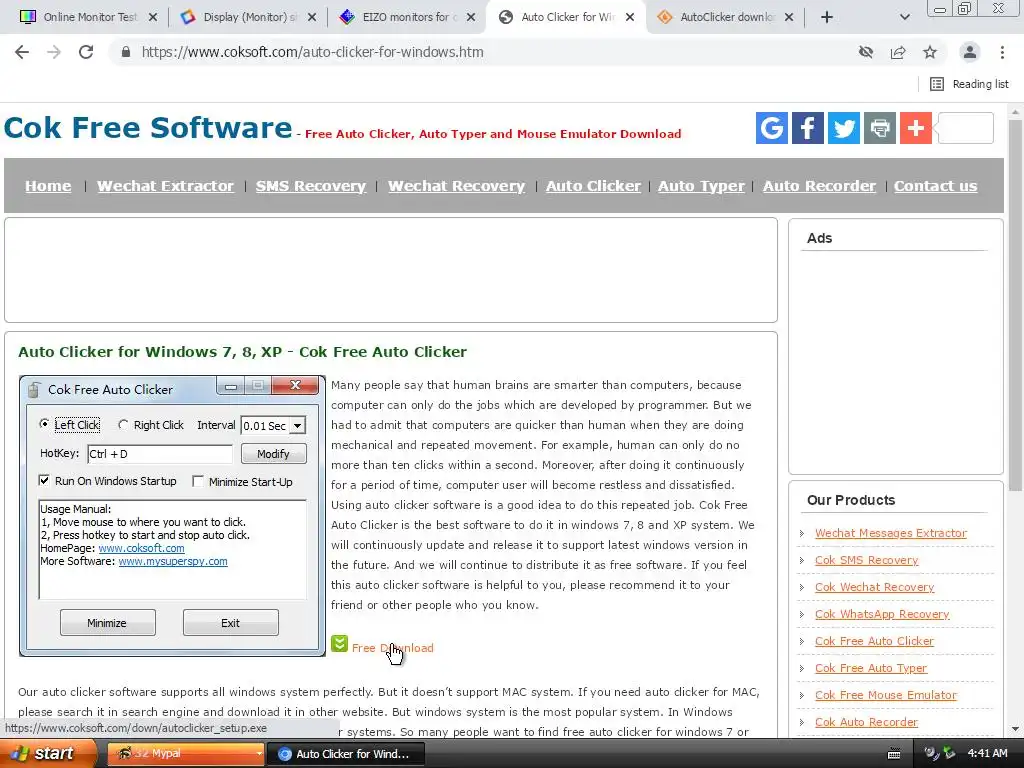Open Wechat Recovery nav link
Image resolution: width=1024 pixels, height=768 pixels.
456,186
